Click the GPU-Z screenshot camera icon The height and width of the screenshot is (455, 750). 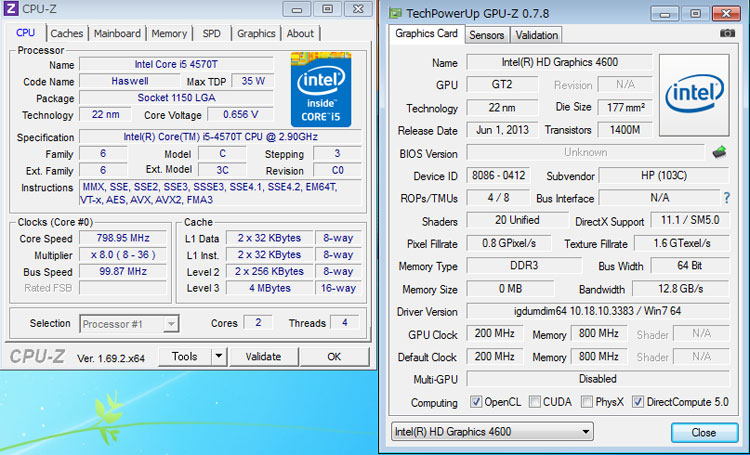[727, 33]
